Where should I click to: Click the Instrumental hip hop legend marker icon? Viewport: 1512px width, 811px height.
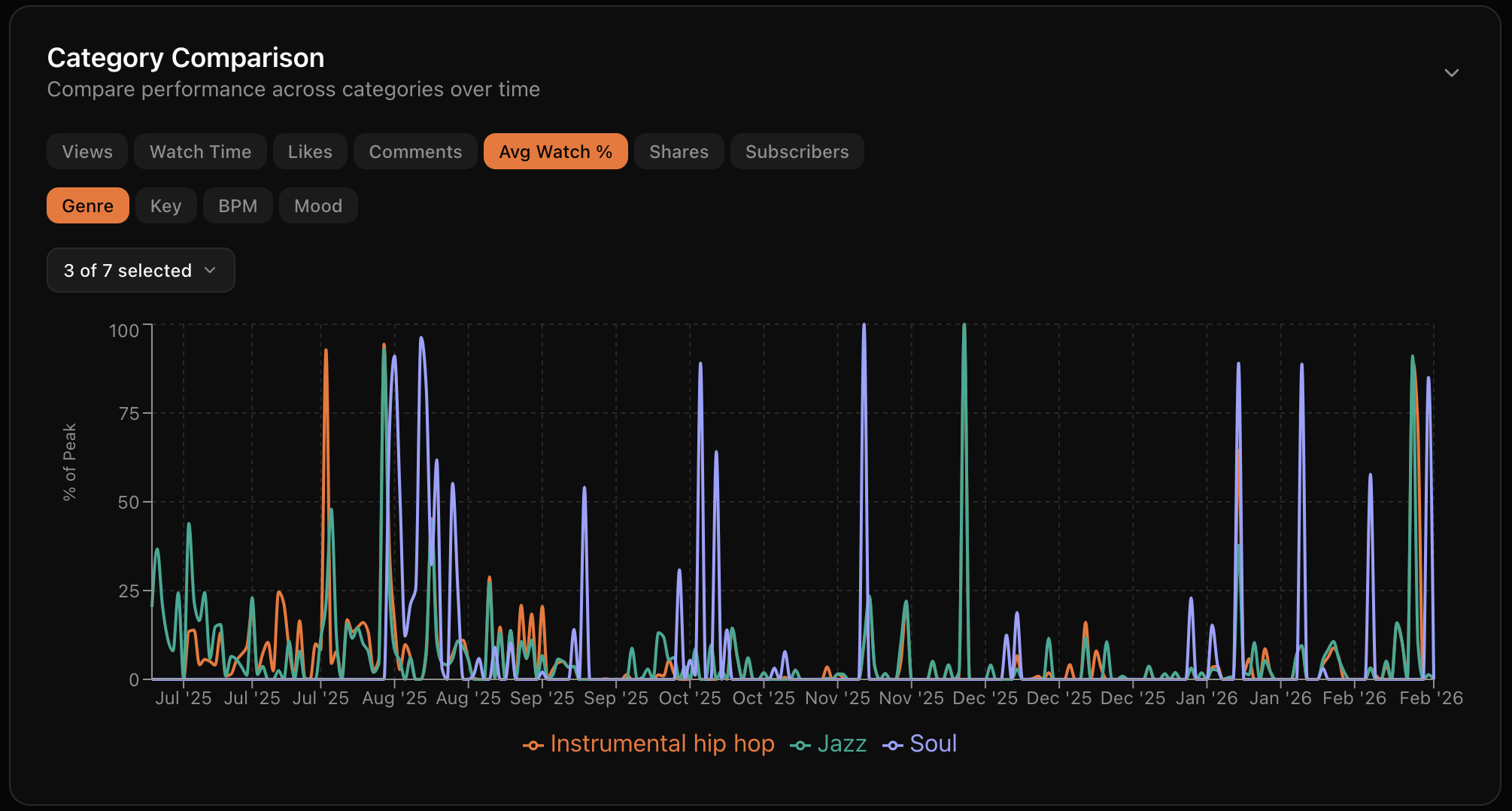pos(533,744)
